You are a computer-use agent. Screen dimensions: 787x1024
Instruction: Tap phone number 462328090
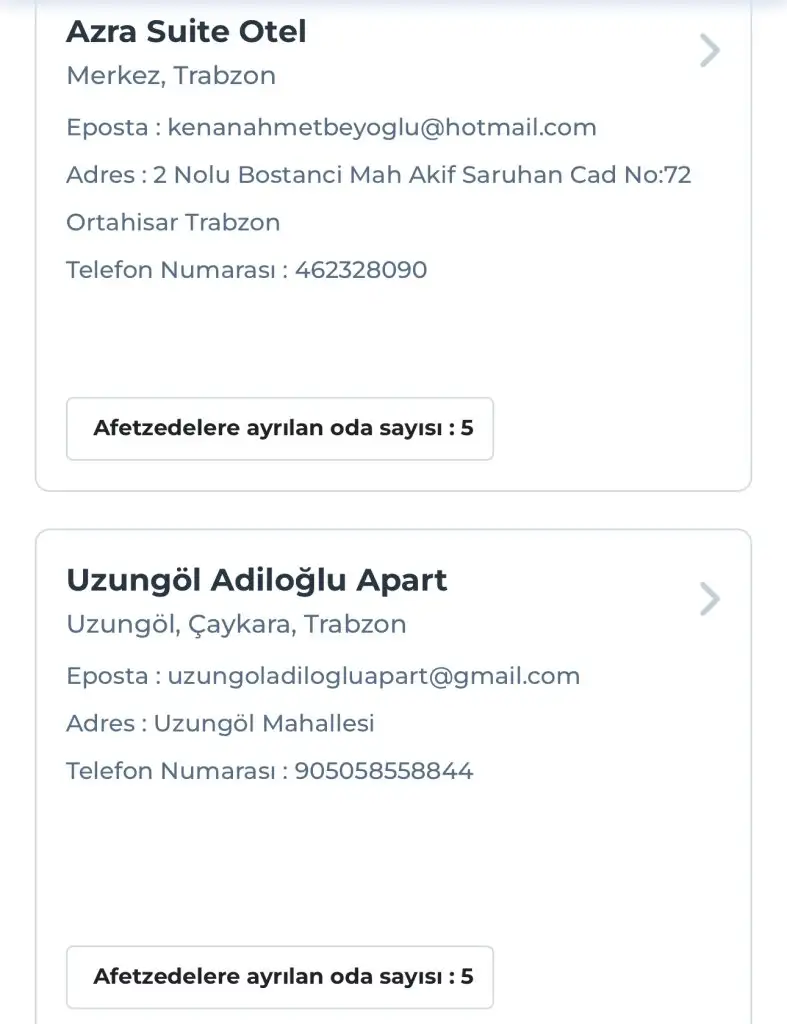(x=361, y=270)
